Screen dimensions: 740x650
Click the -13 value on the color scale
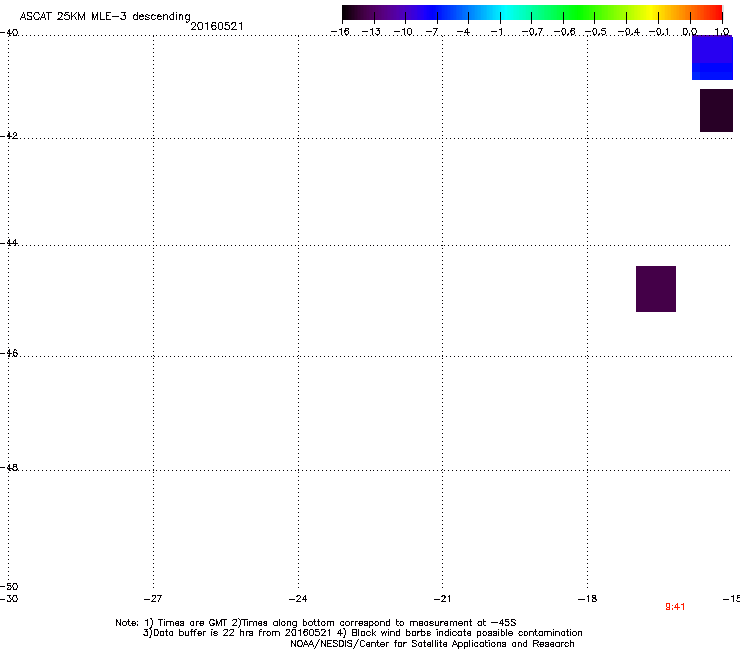tap(371, 32)
